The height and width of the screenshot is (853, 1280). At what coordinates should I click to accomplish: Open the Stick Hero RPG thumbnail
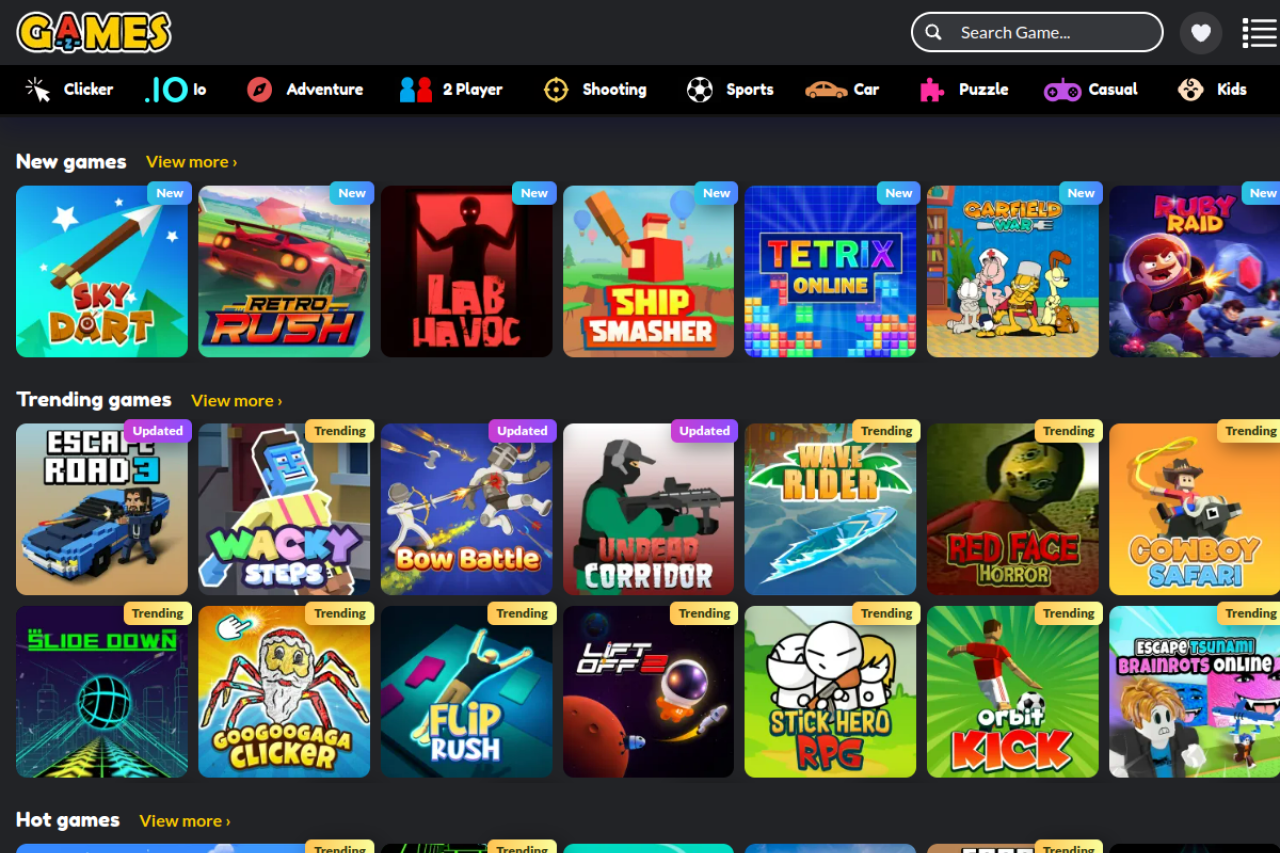click(830, 692)
